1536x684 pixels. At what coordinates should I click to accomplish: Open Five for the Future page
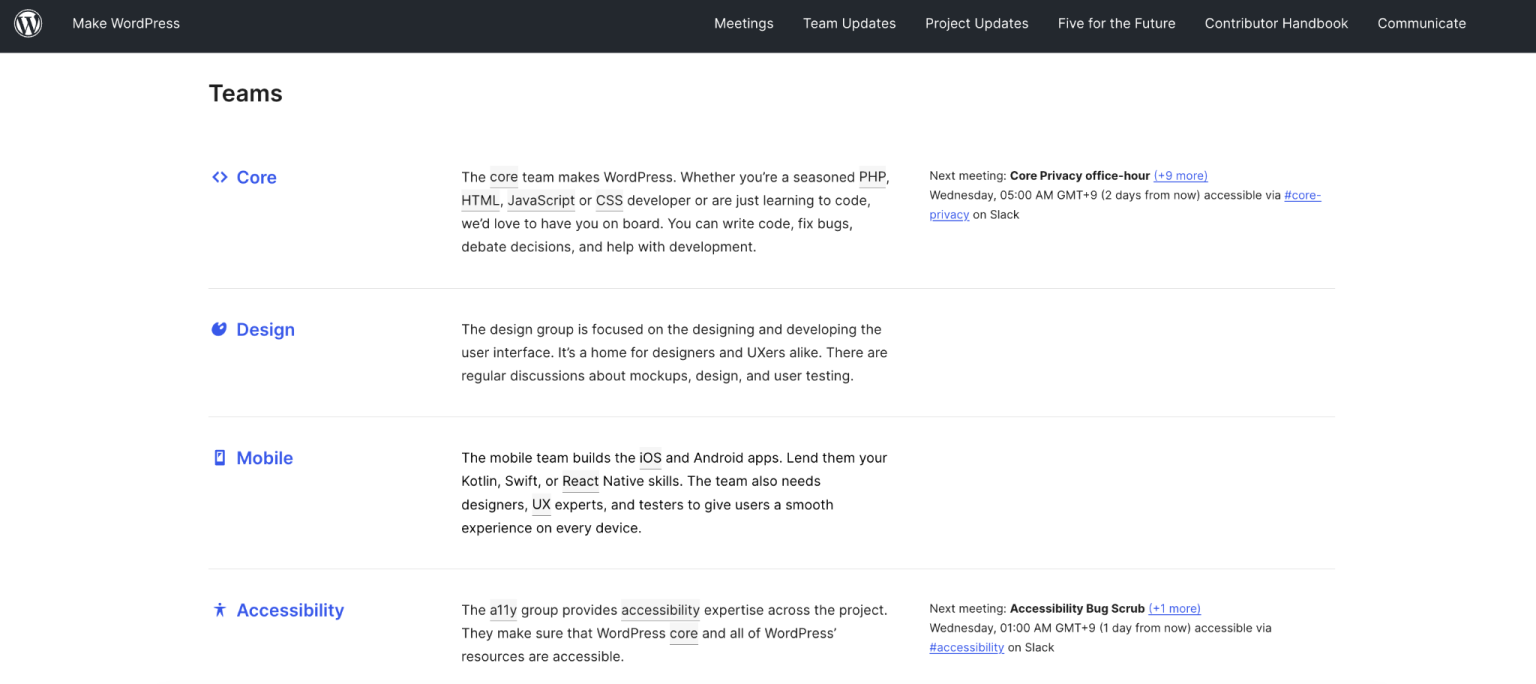click(x=1117, y=23)
